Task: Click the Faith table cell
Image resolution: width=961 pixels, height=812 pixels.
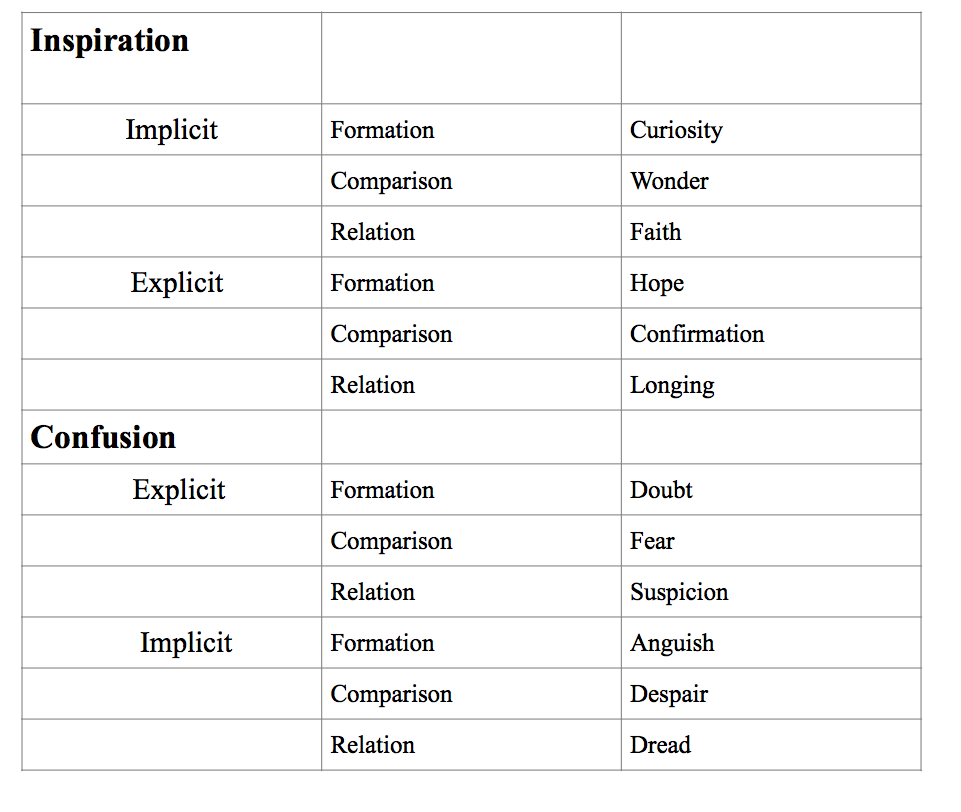Action: (771, 232)
